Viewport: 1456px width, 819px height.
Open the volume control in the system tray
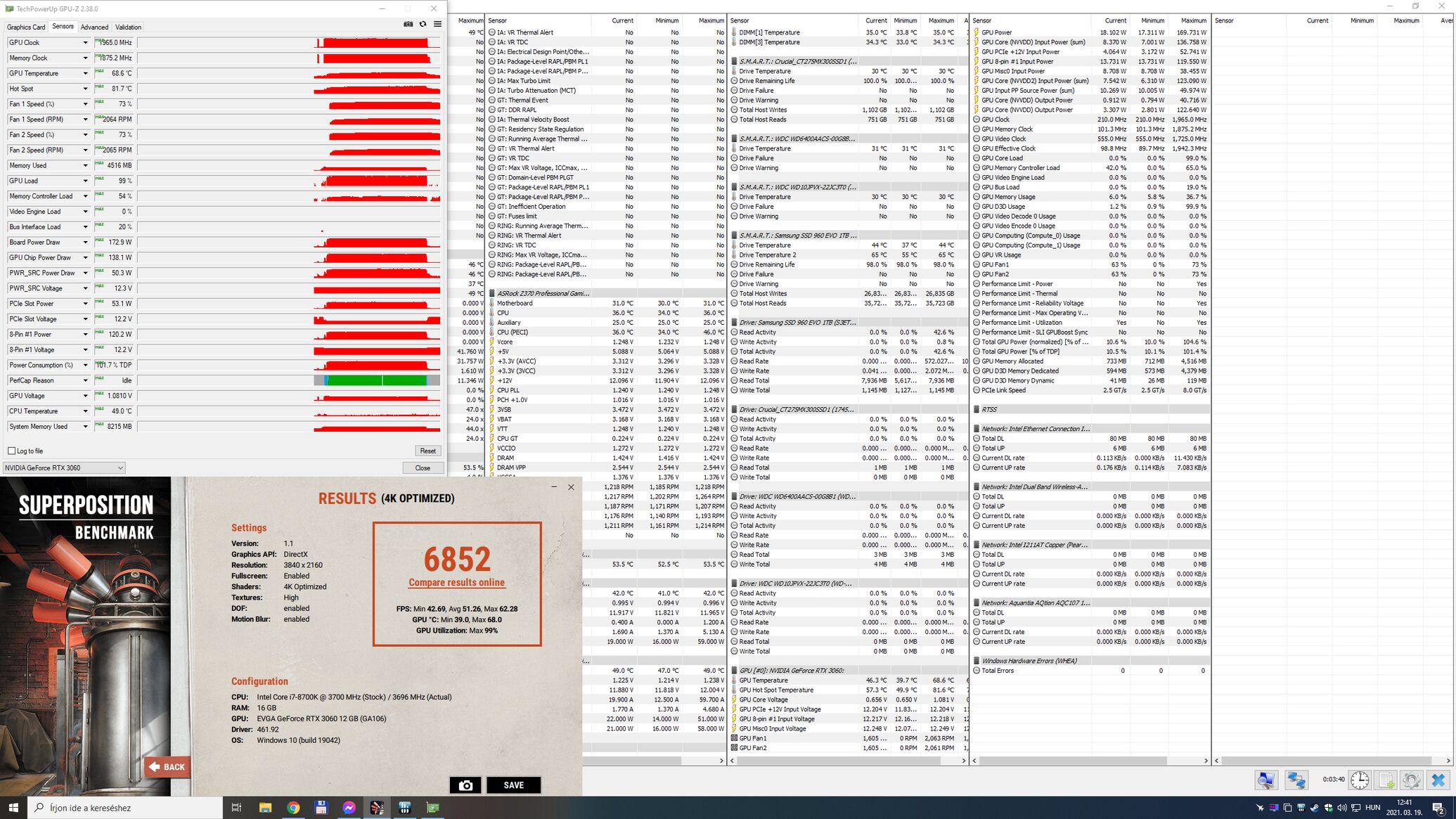(1341, 808)
